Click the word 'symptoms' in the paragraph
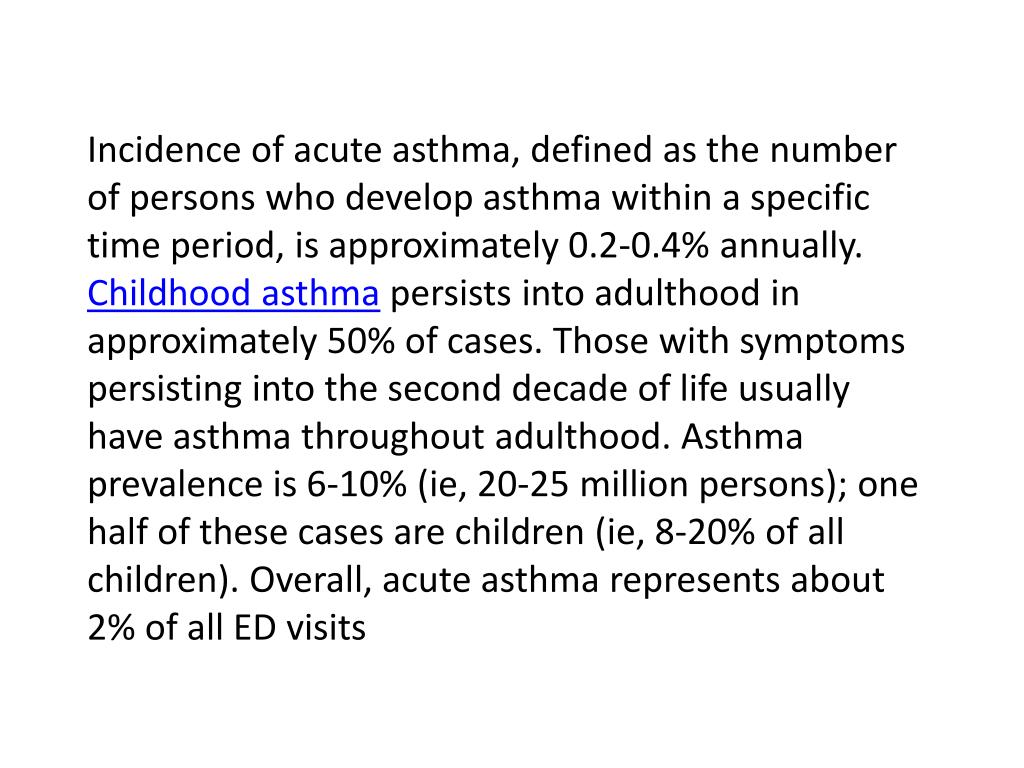Viewport: 1024px width, 768px height. [822, 341]
